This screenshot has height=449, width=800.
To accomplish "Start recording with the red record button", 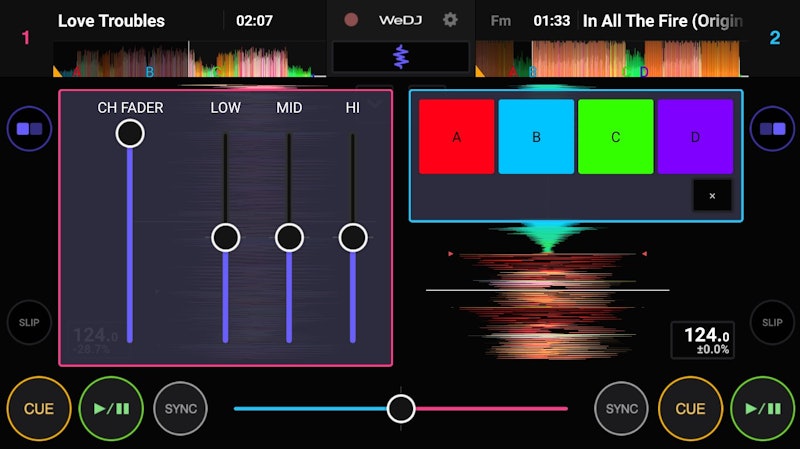I will click(x=351, y=20).
